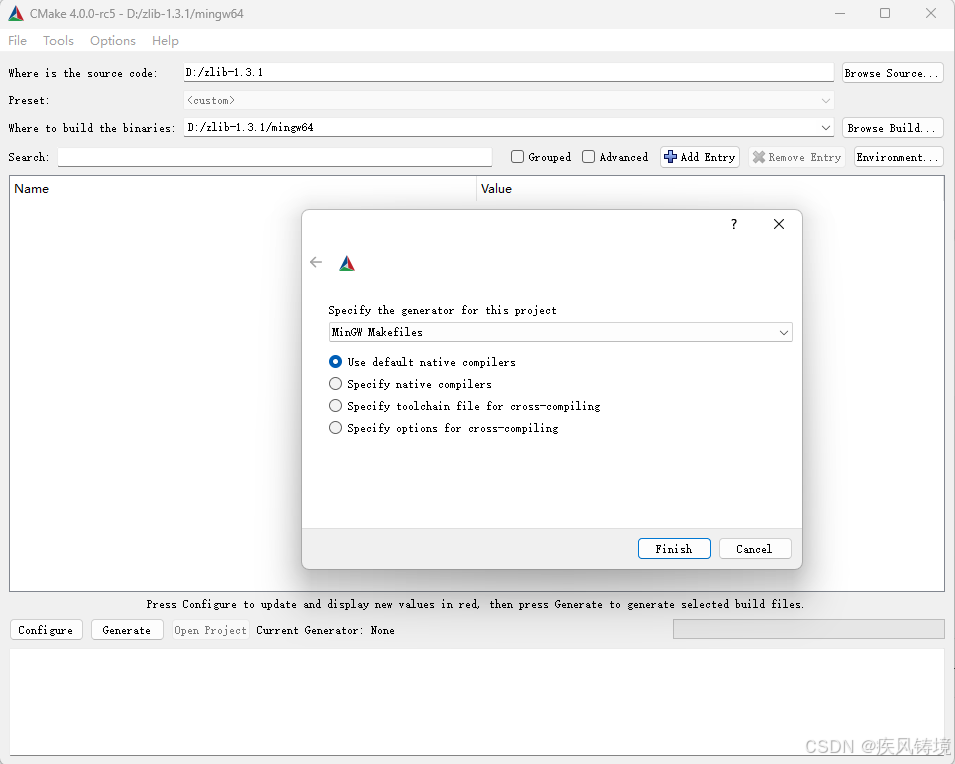Screen dimensions: 955x764
Task: Click the Open Project button
Action: (x=210, y=630)
